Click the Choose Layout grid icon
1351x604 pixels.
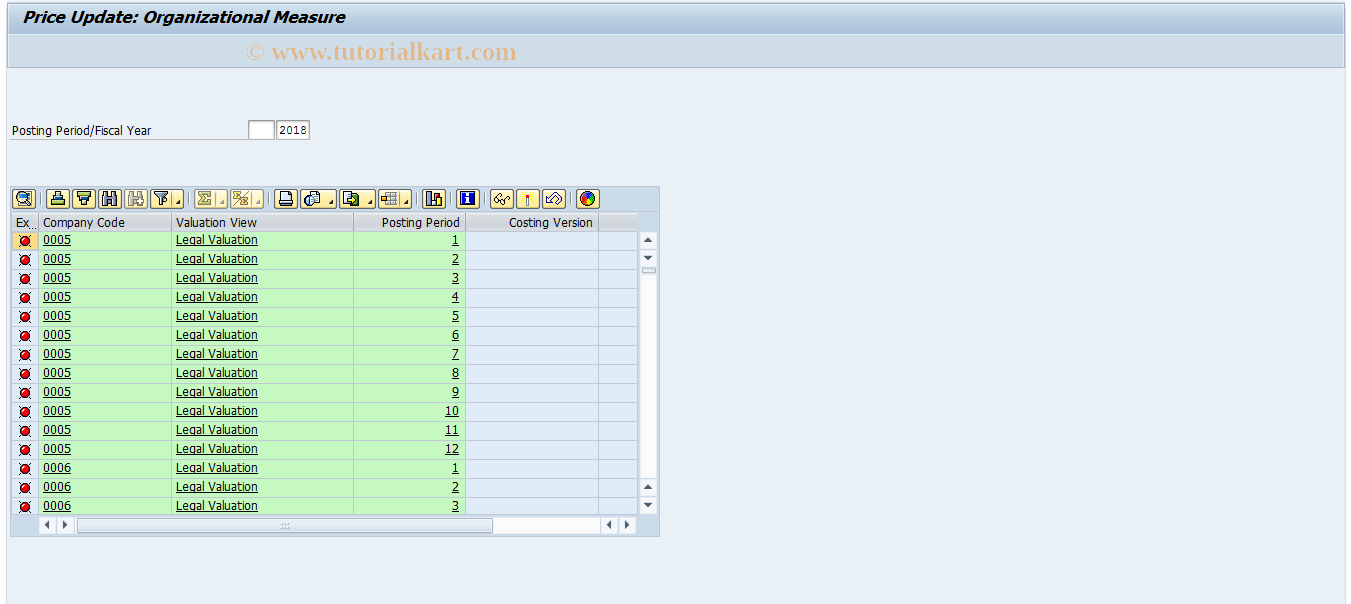tap(390, 199)
